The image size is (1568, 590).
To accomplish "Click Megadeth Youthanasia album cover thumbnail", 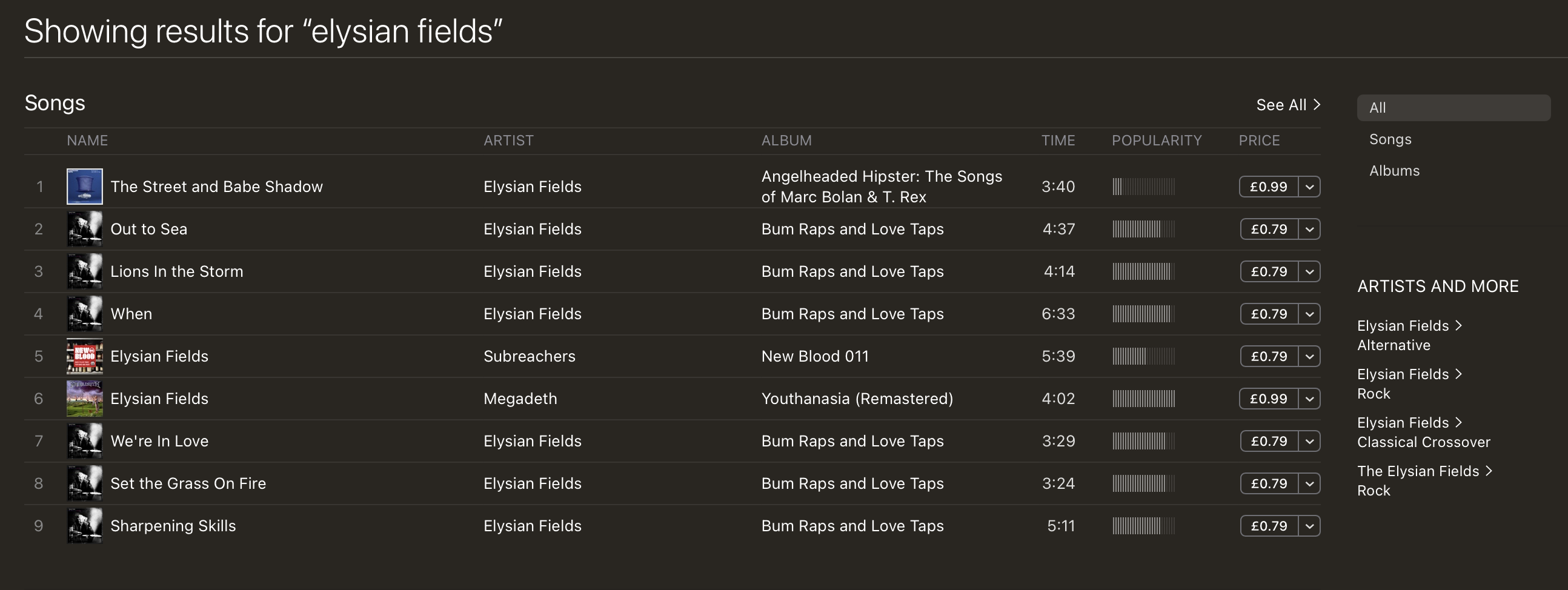I will (85, 399).
